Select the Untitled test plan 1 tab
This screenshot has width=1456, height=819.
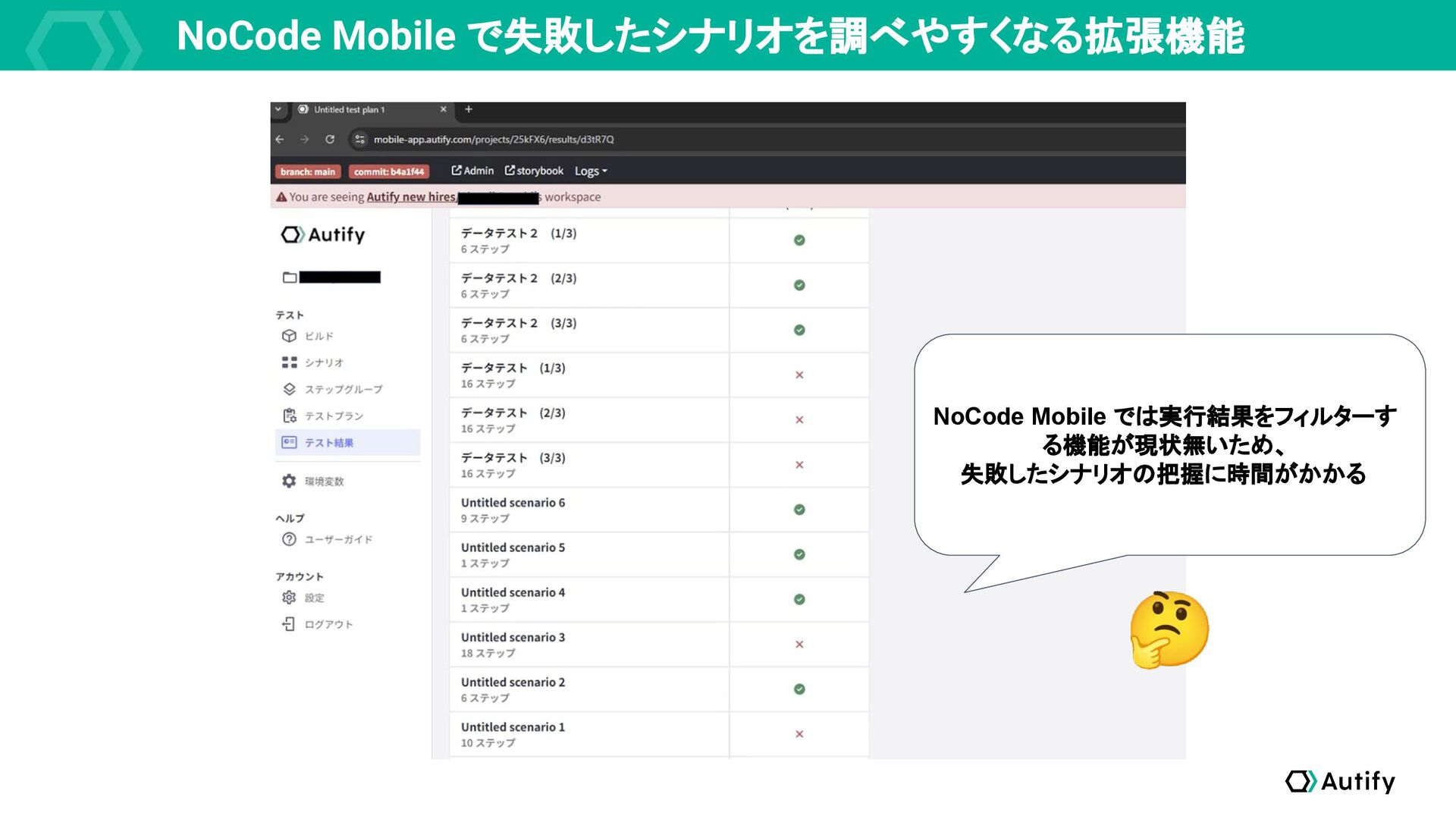372,110
